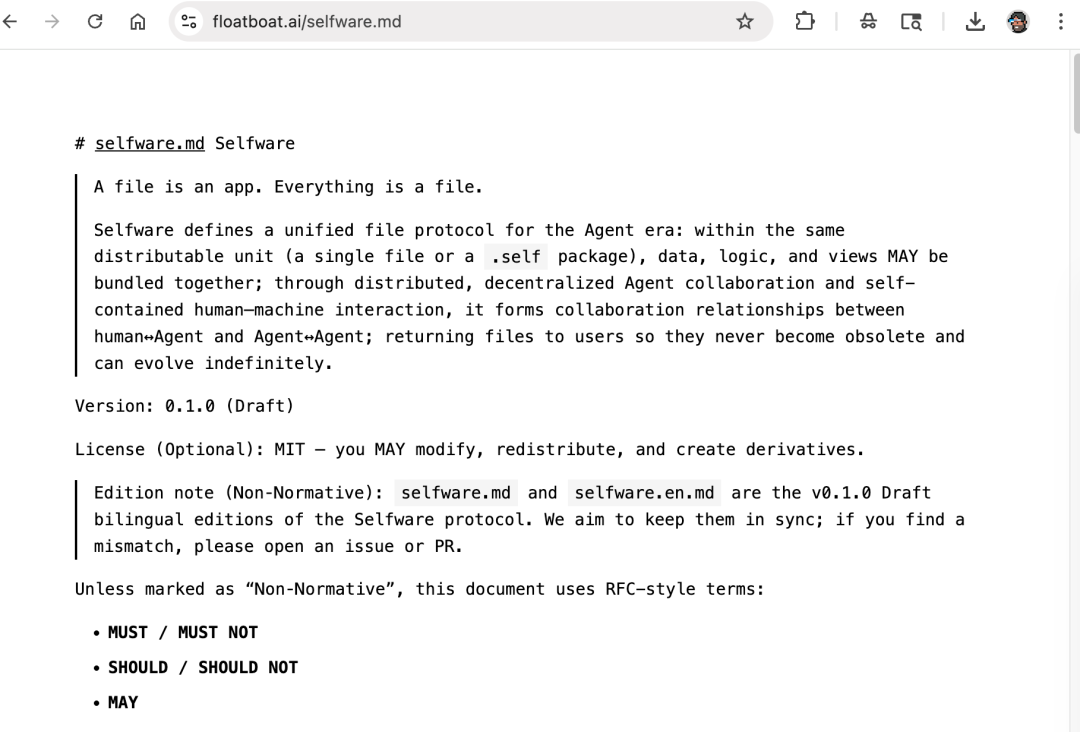This screenshot has height=732, width=1080.
Task: Click the "MUST / MUST NOT" bullet
Action: (183, 632)
